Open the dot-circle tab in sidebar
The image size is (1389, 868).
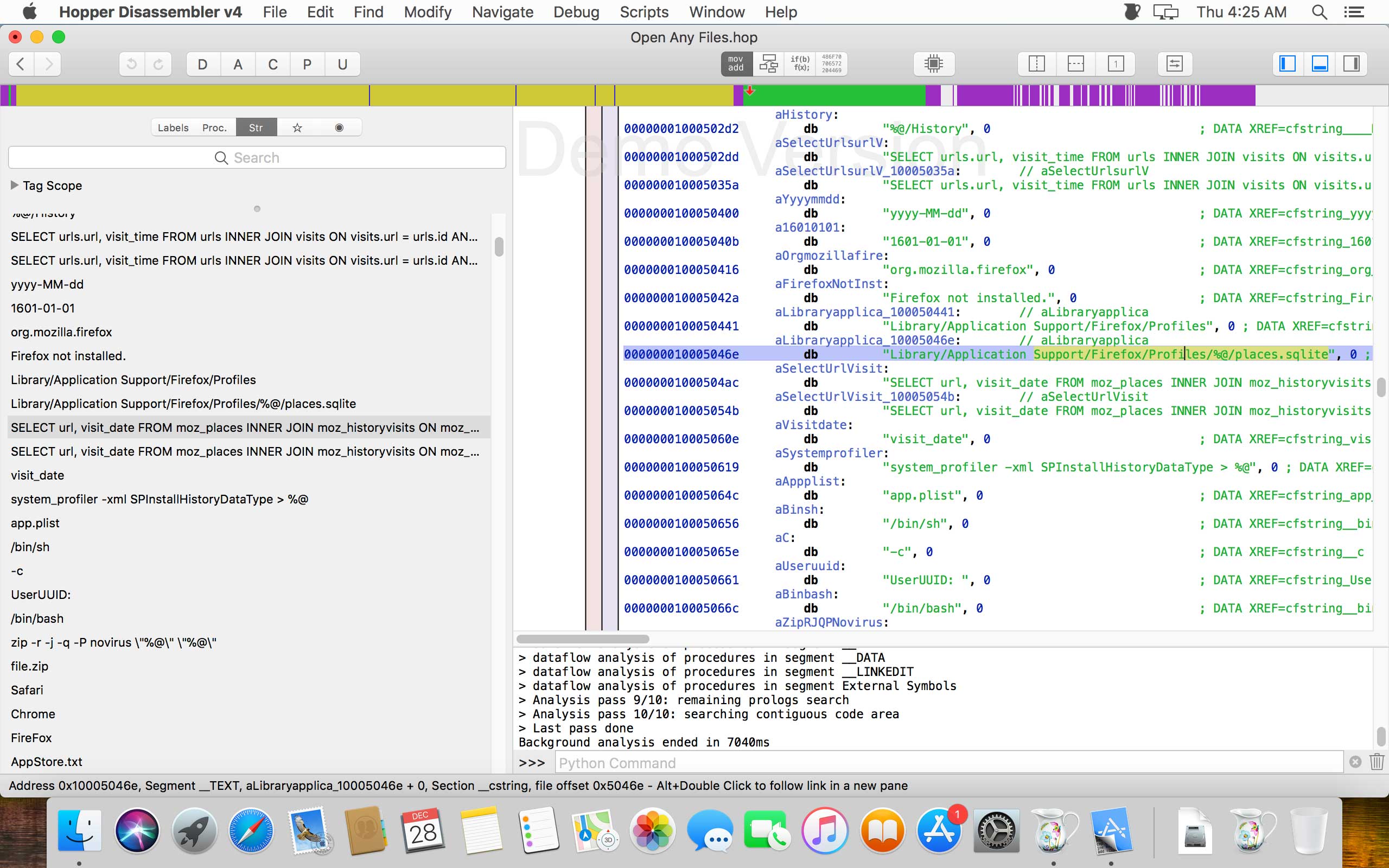tap(339, 127)
